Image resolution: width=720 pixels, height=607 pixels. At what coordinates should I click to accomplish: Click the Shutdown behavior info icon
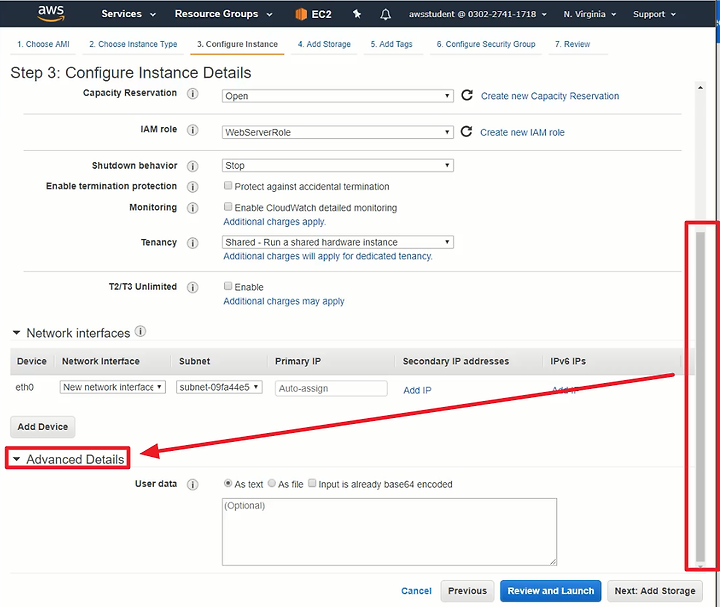pos(192,166)
